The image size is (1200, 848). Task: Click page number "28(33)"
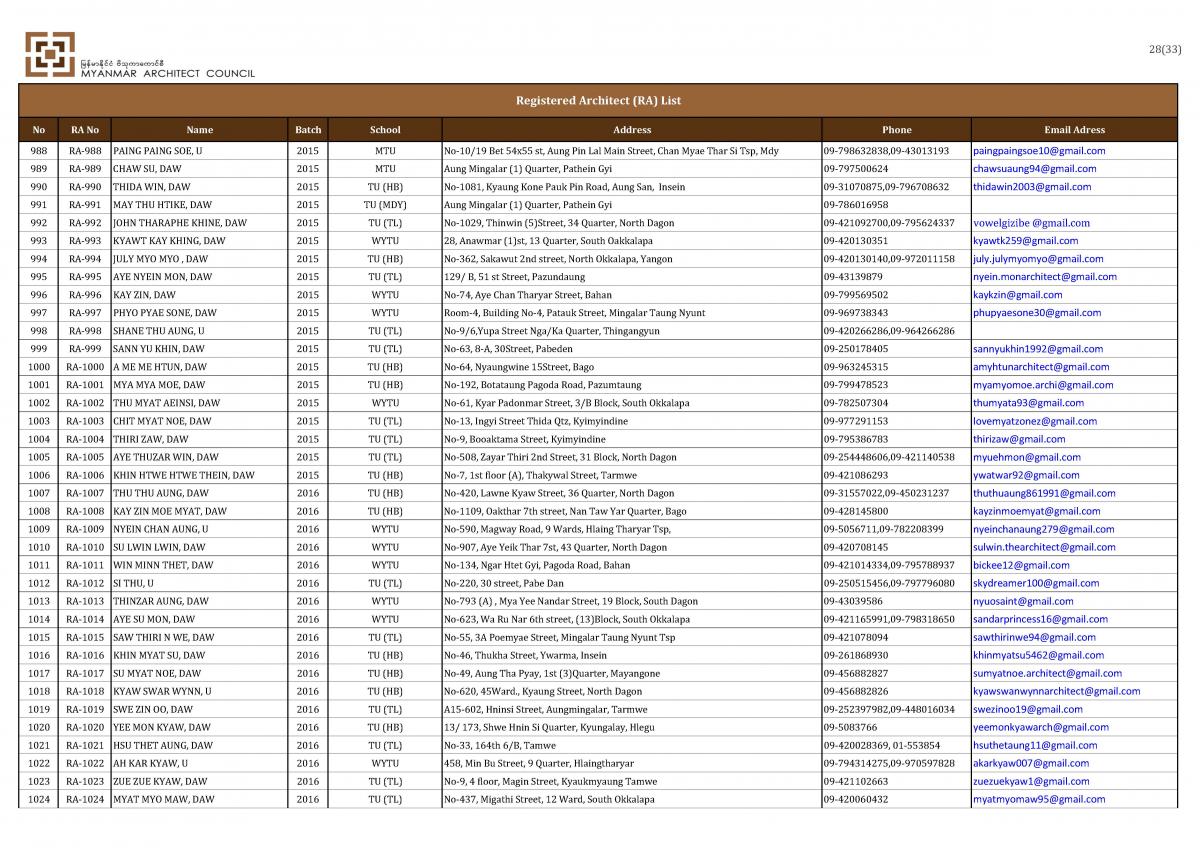[1166, 49]
